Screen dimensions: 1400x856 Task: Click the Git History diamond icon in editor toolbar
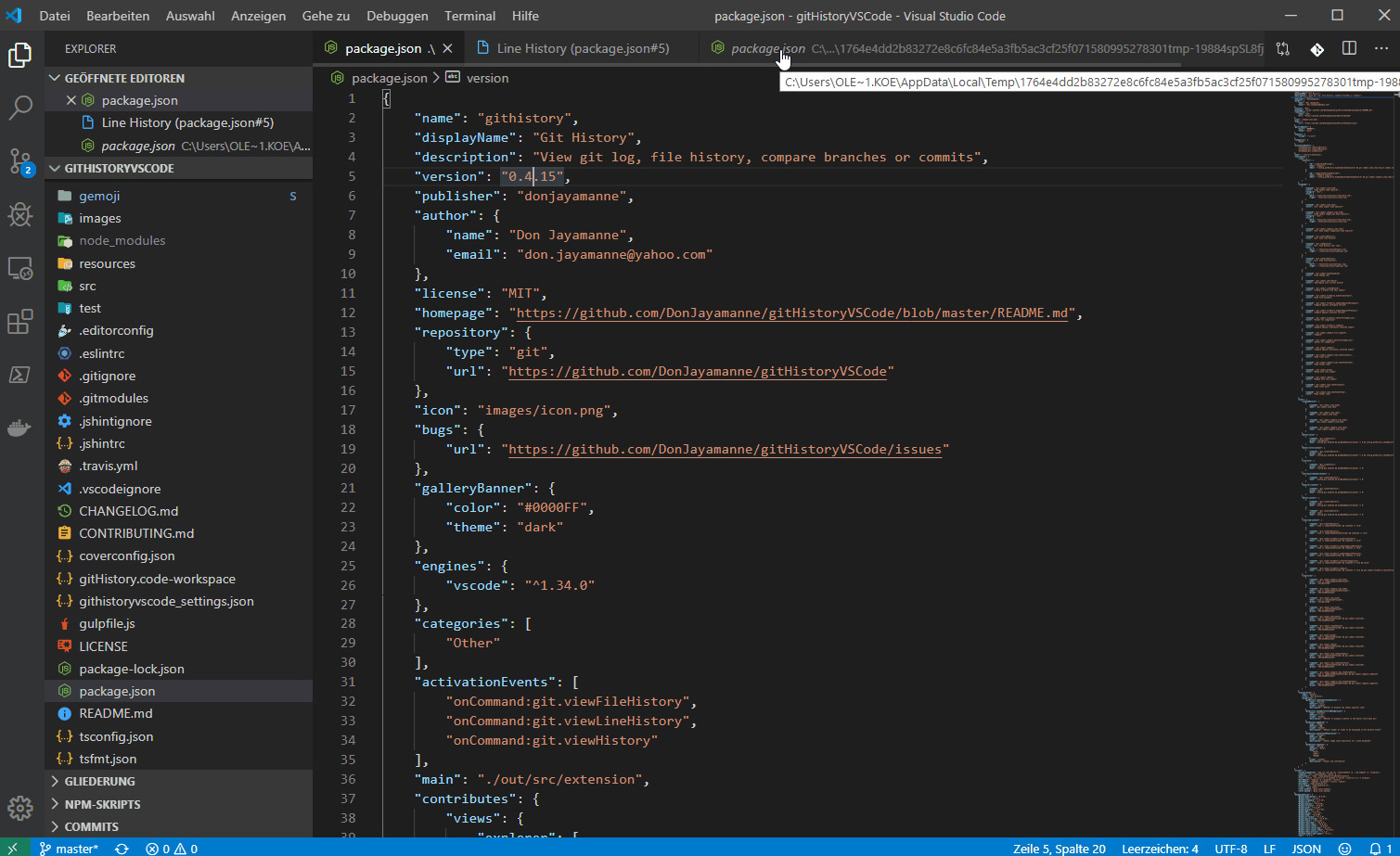pos(1317,48)
